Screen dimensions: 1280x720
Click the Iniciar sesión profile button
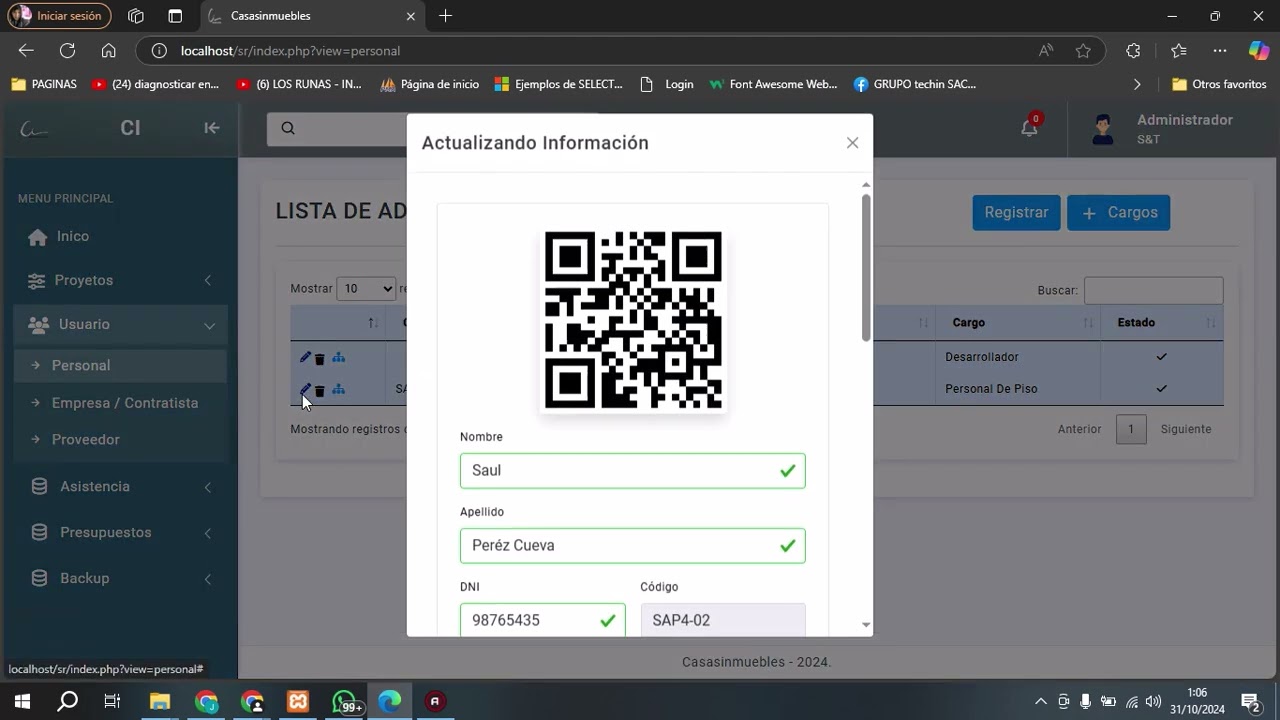pyautogui.click(x=59, y=16)
